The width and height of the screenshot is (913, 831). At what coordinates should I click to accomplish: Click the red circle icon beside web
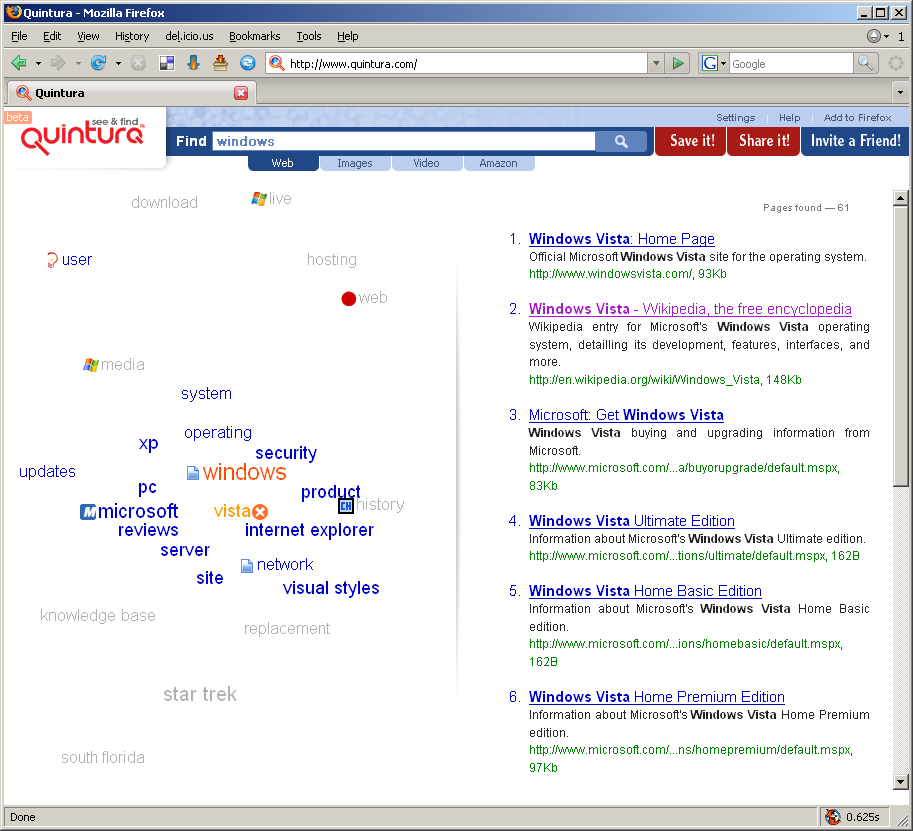click(348, 299)
